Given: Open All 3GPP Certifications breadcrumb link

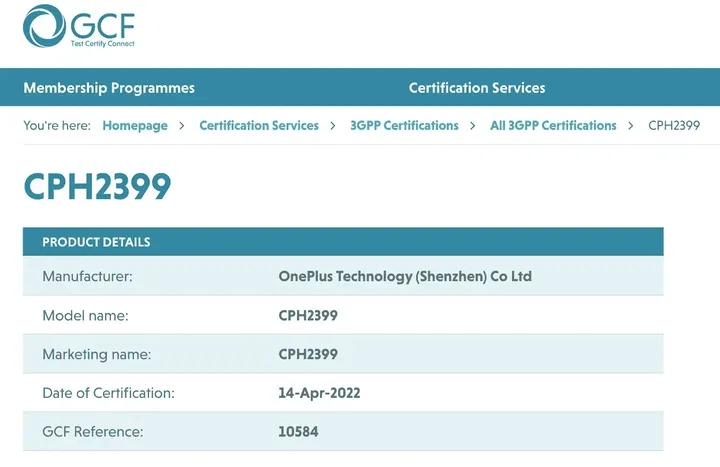Looking at the screenshot, I should [x=553, y=126].
